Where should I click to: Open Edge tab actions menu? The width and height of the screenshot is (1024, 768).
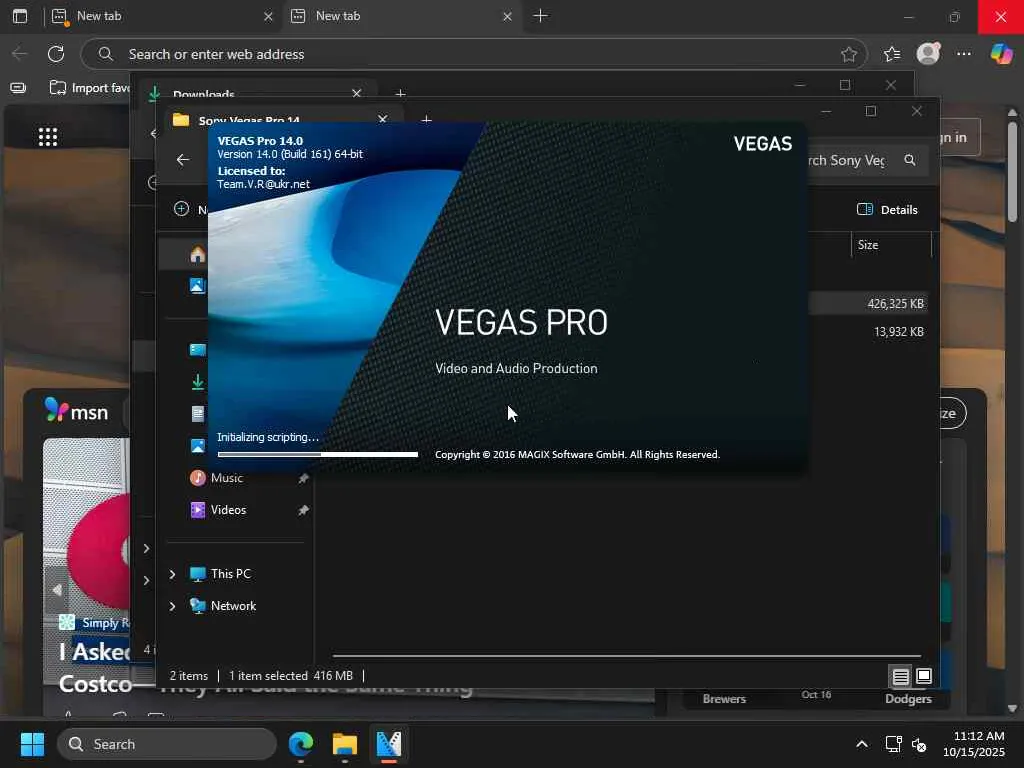[20, 16]
